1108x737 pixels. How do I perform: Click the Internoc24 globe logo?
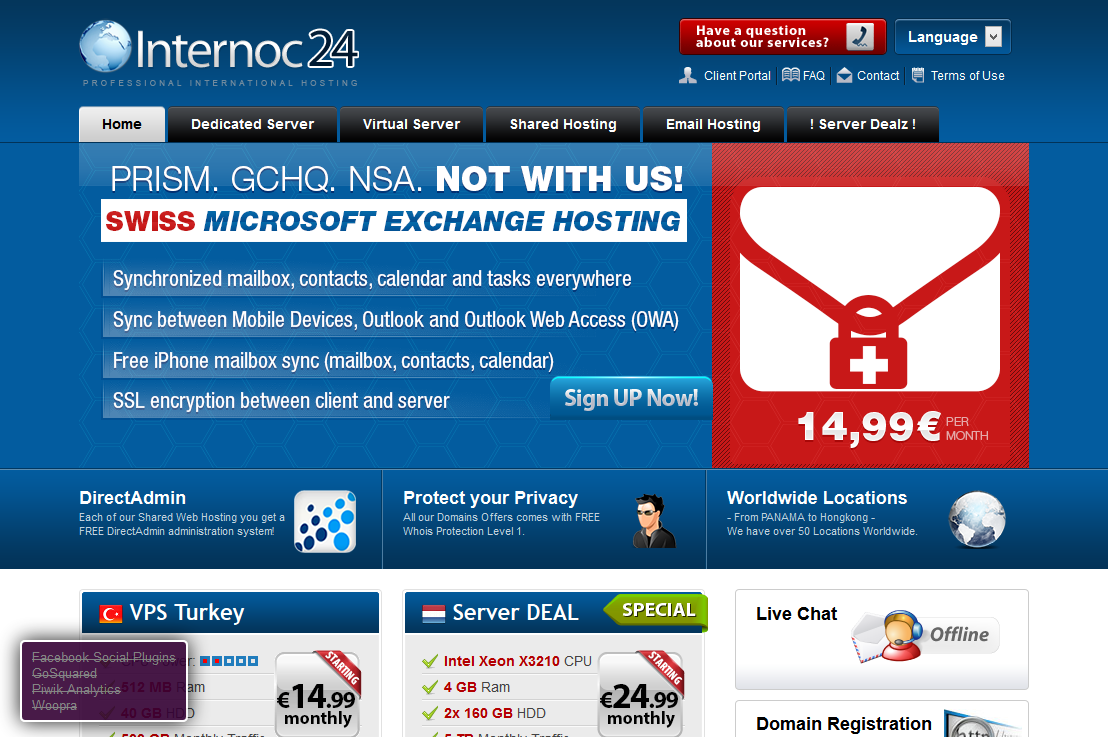(105, 47)
